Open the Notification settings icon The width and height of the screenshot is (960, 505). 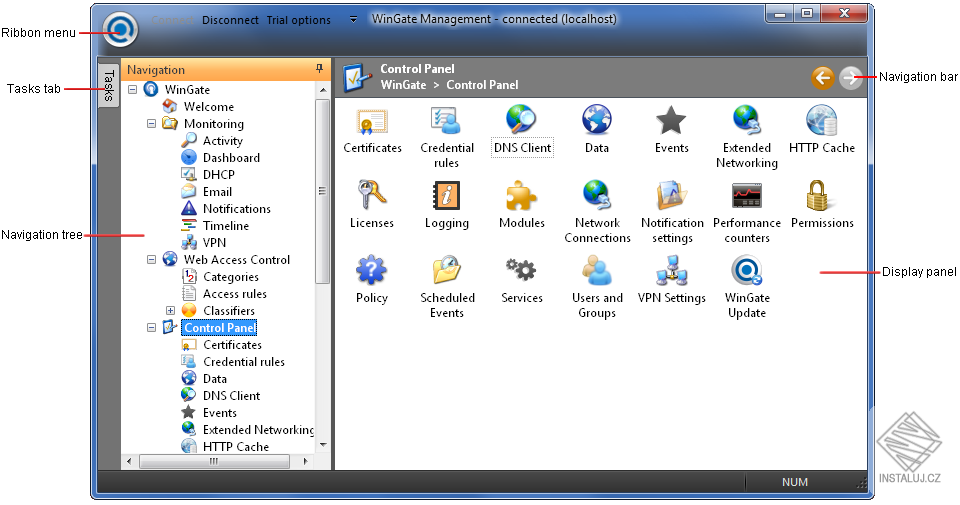671,195
